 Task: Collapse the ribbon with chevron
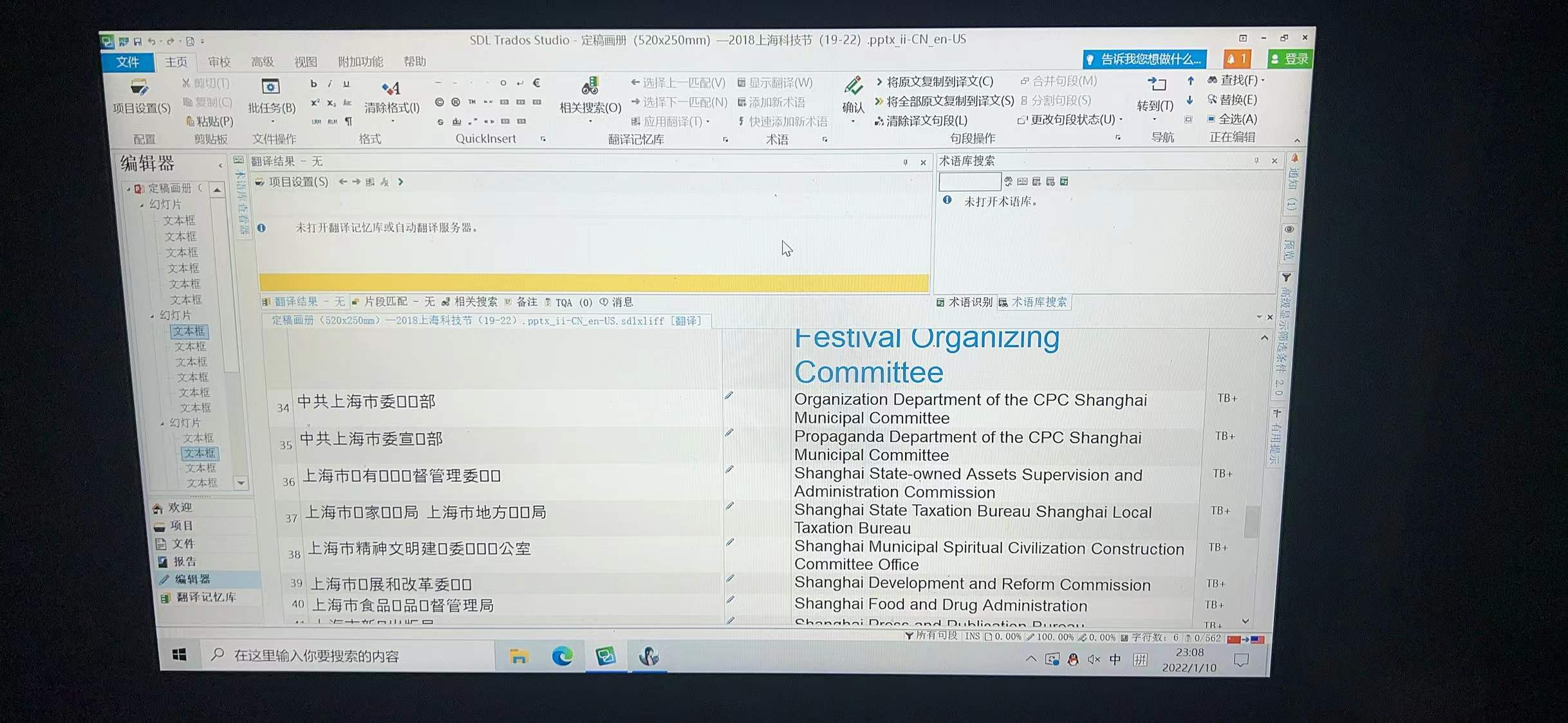tap(1297, 140)
